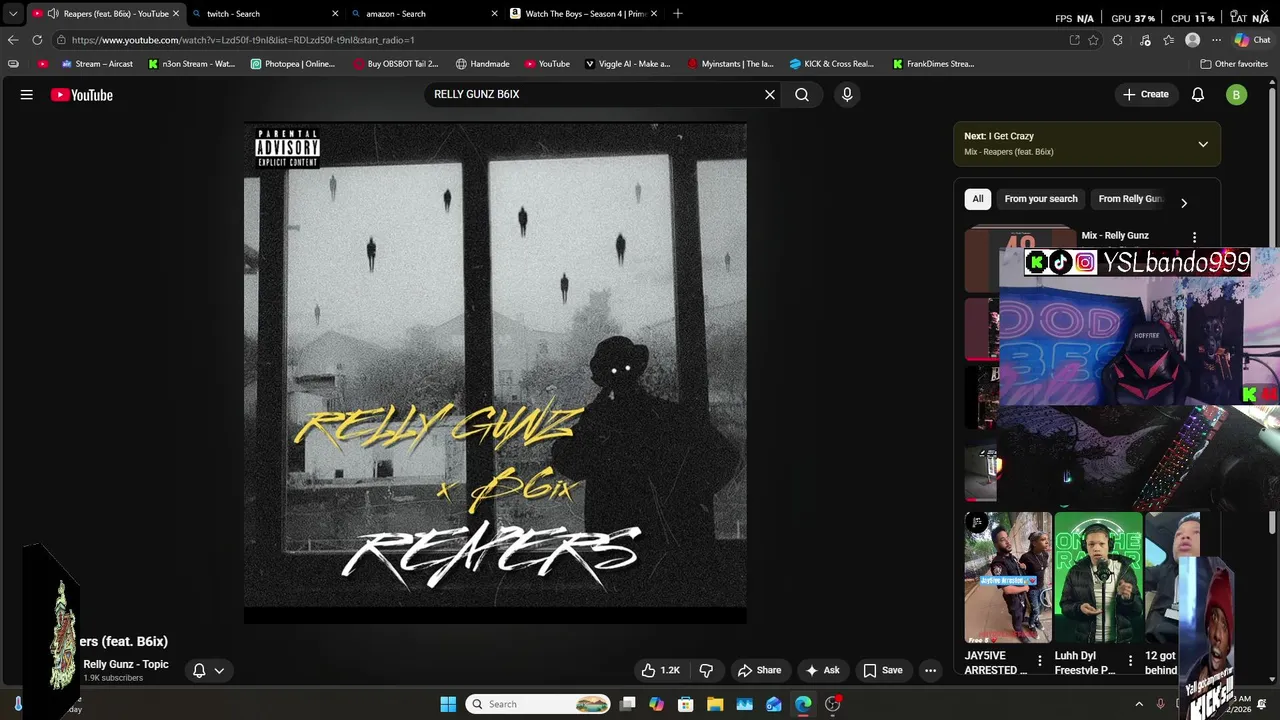Reload the current page

(x=37, y=40)
